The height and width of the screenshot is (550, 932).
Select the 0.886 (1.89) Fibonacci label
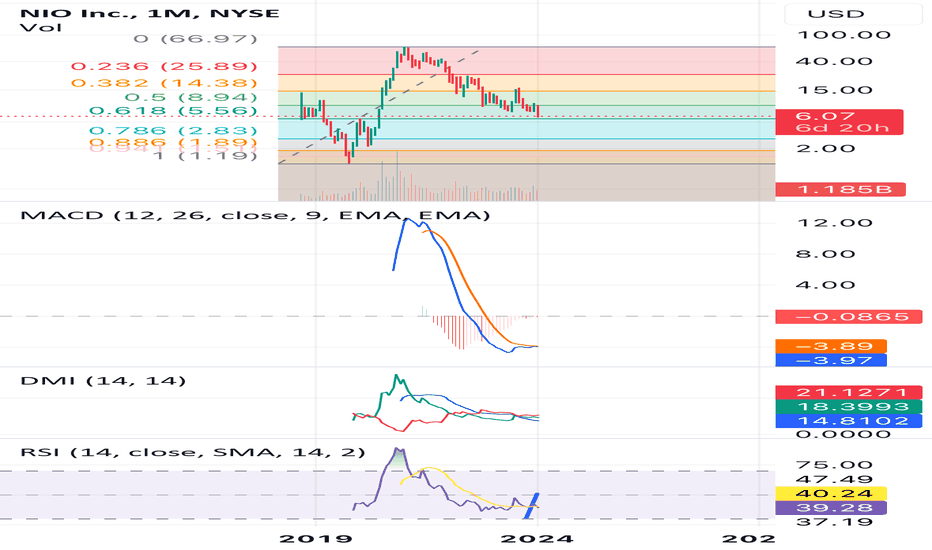pos(173,142)
